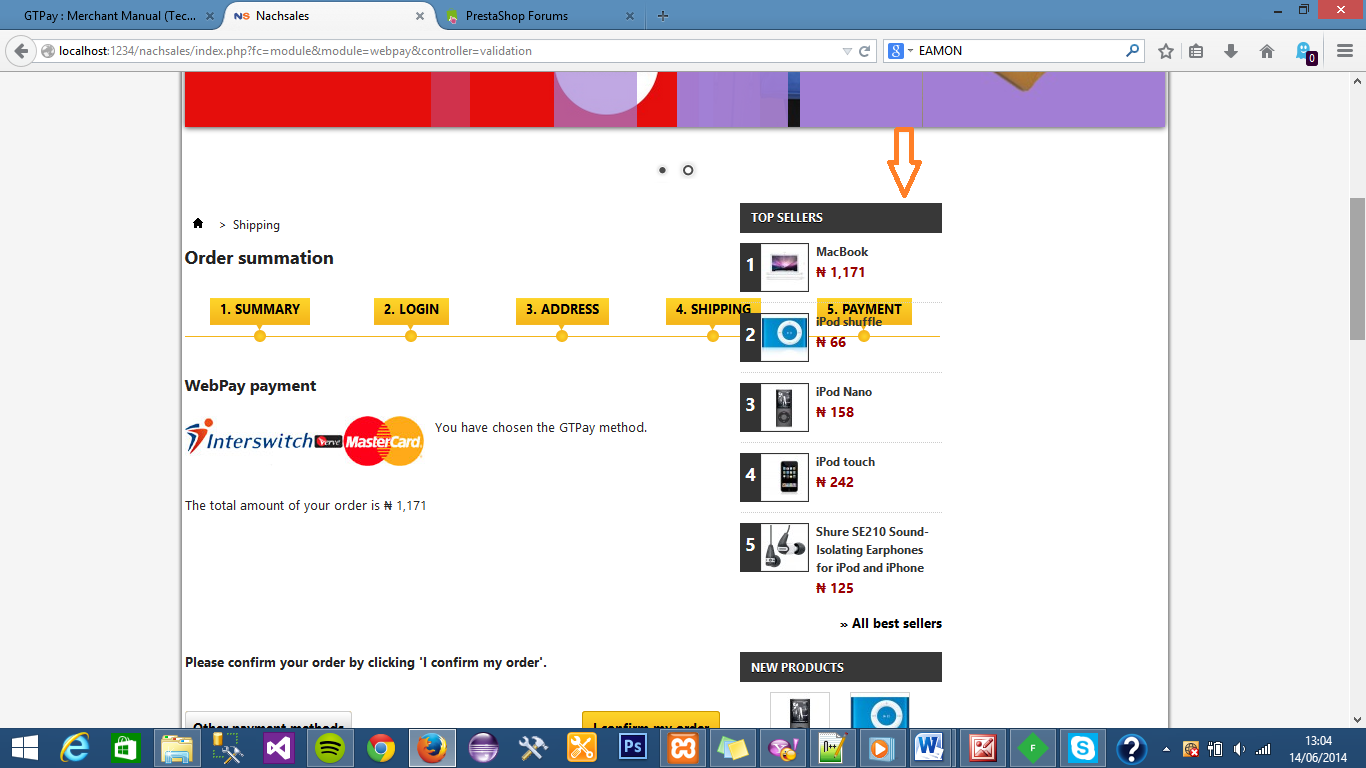Open XAMPP from the taskbar
Image resolution: width=1366 pixels, height=768 pixels.
click(683, 748)
